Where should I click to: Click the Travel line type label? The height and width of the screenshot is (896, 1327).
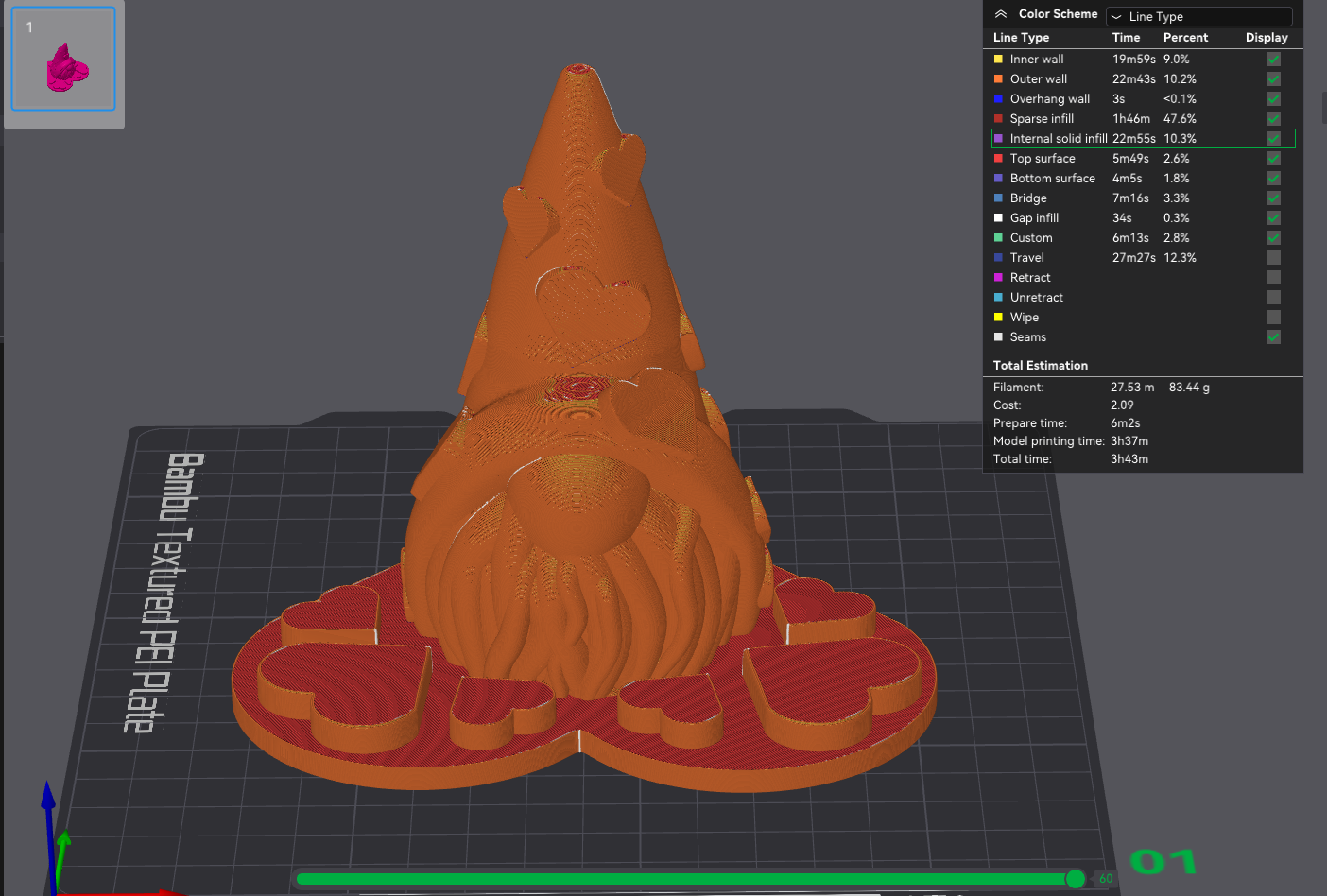coord(1026,257)
